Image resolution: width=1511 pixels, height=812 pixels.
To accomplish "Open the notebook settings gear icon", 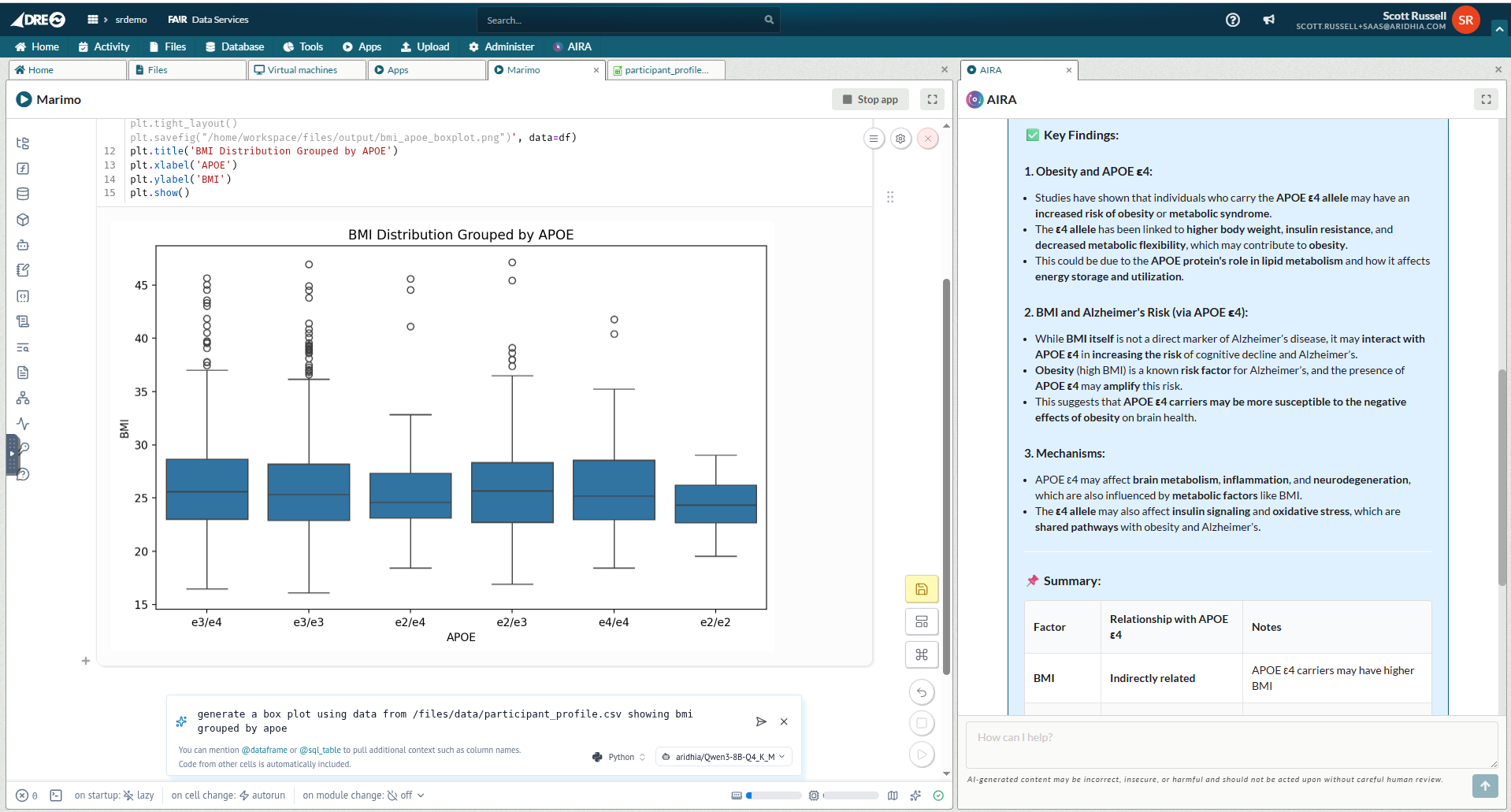I will tap(900, 139).
